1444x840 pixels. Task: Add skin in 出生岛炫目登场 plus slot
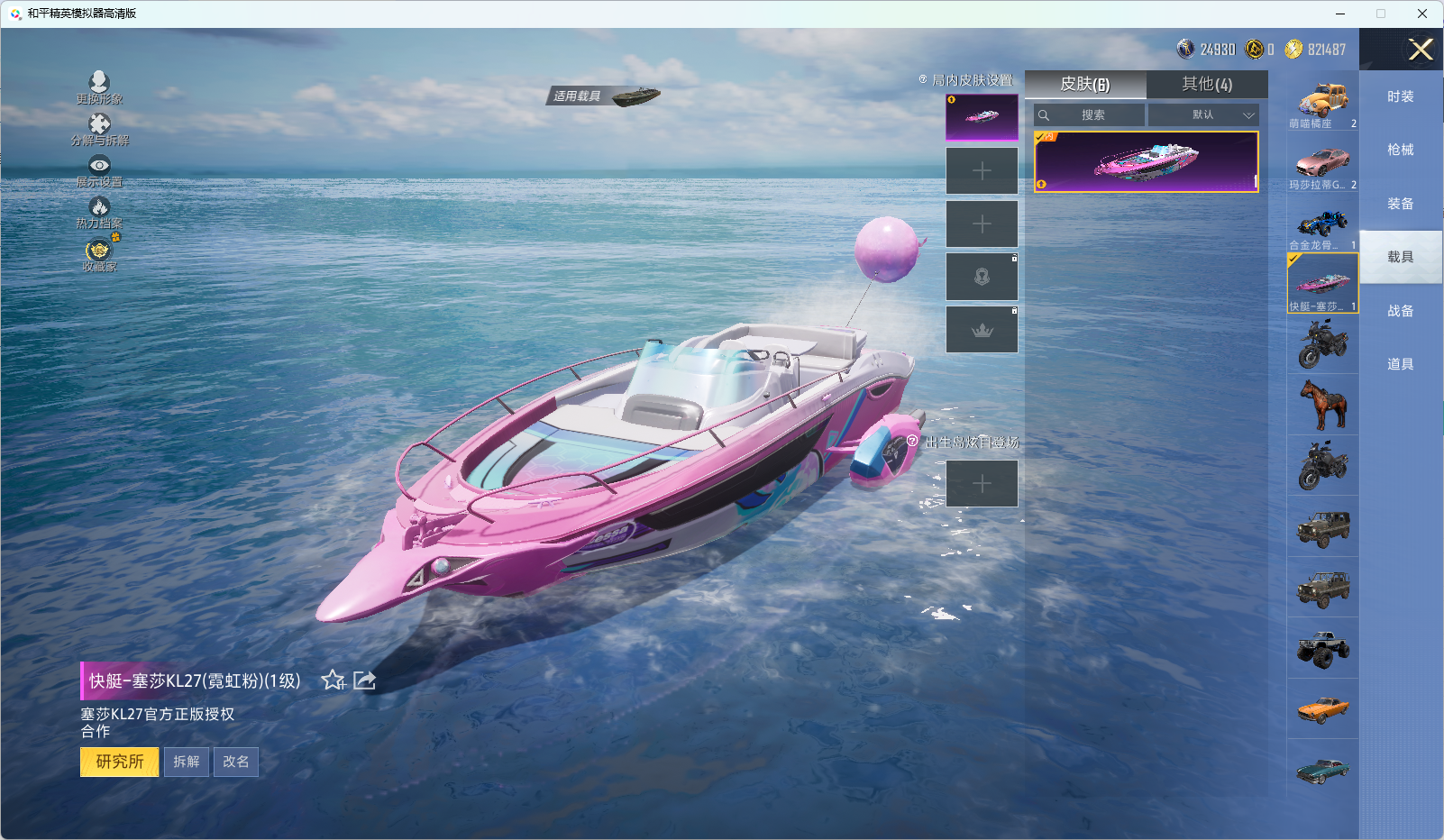(982, 484)
